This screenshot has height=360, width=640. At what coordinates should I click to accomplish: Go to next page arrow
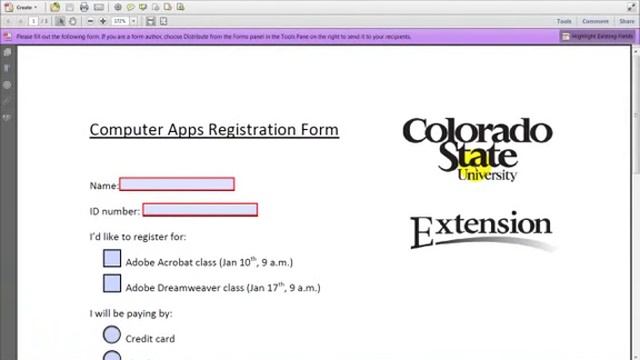[20, 21]
